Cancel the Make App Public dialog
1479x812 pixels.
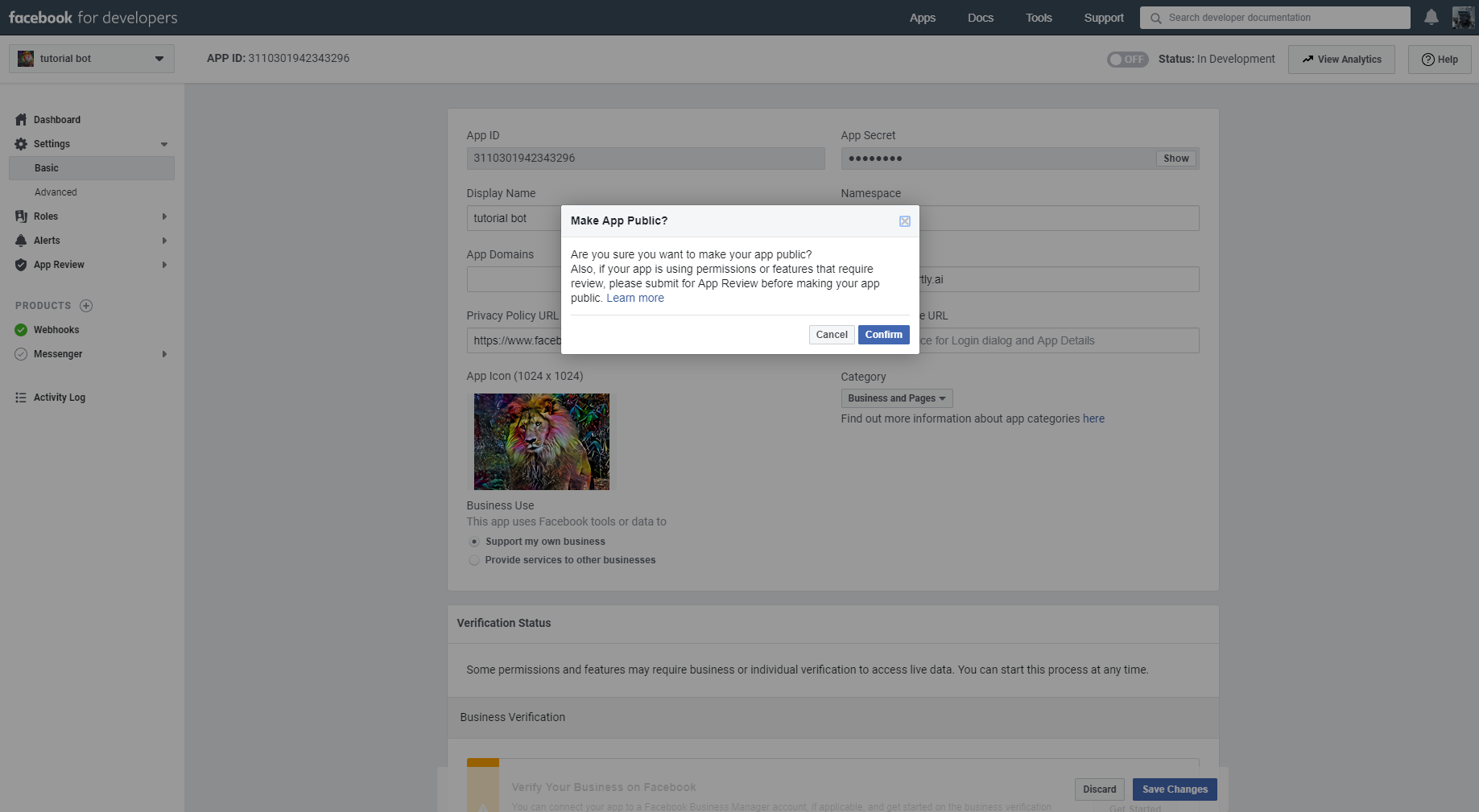[x=832, y=334]
